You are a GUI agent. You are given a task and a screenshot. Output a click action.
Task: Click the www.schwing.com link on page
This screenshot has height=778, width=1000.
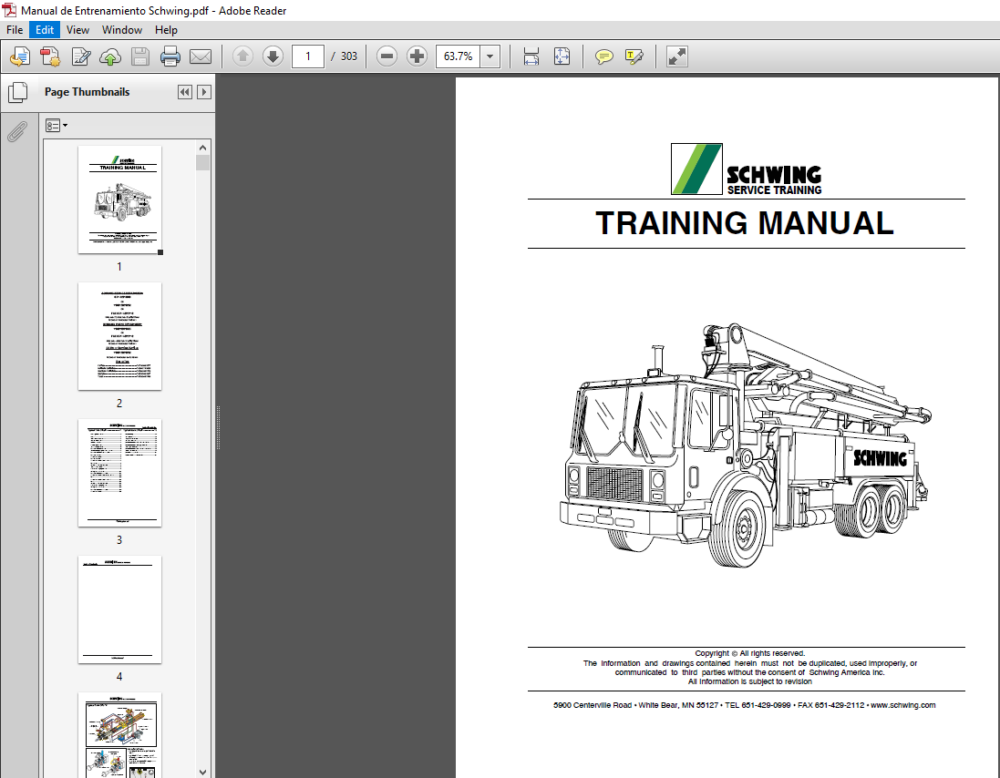(903, 705)
